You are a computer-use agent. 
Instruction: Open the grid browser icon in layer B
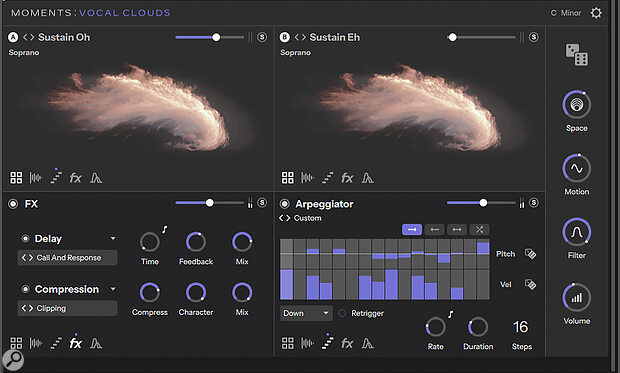[288, 178]
